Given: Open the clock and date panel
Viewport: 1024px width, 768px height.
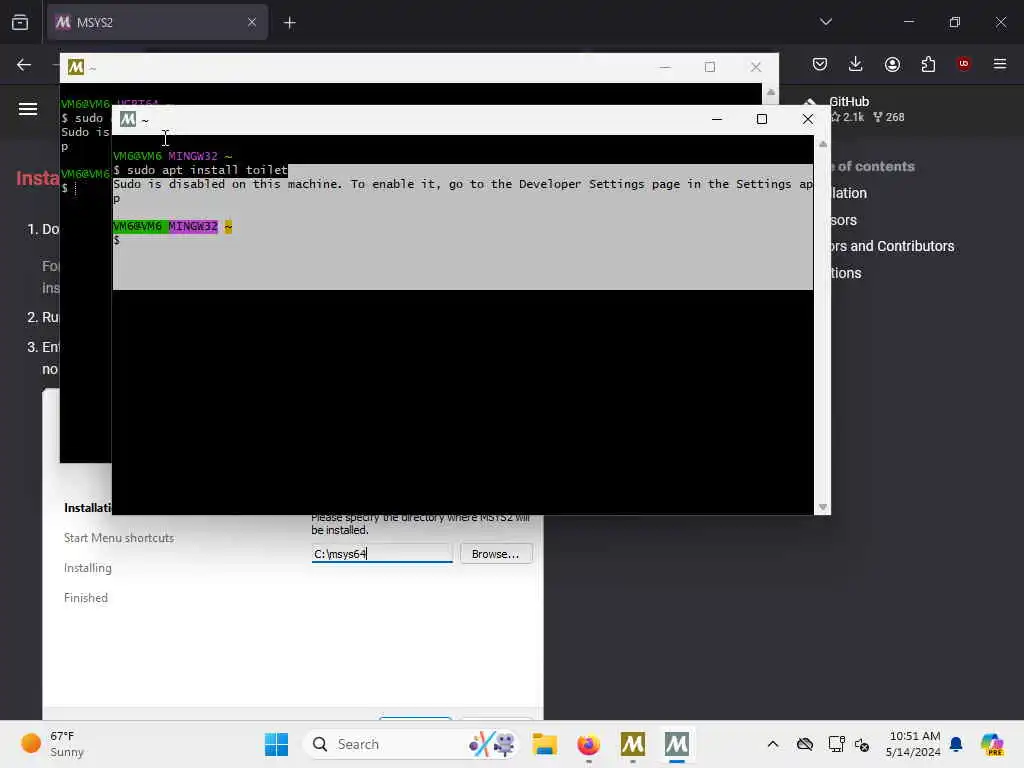Looking at the screenshot, I should coord(913,744).
